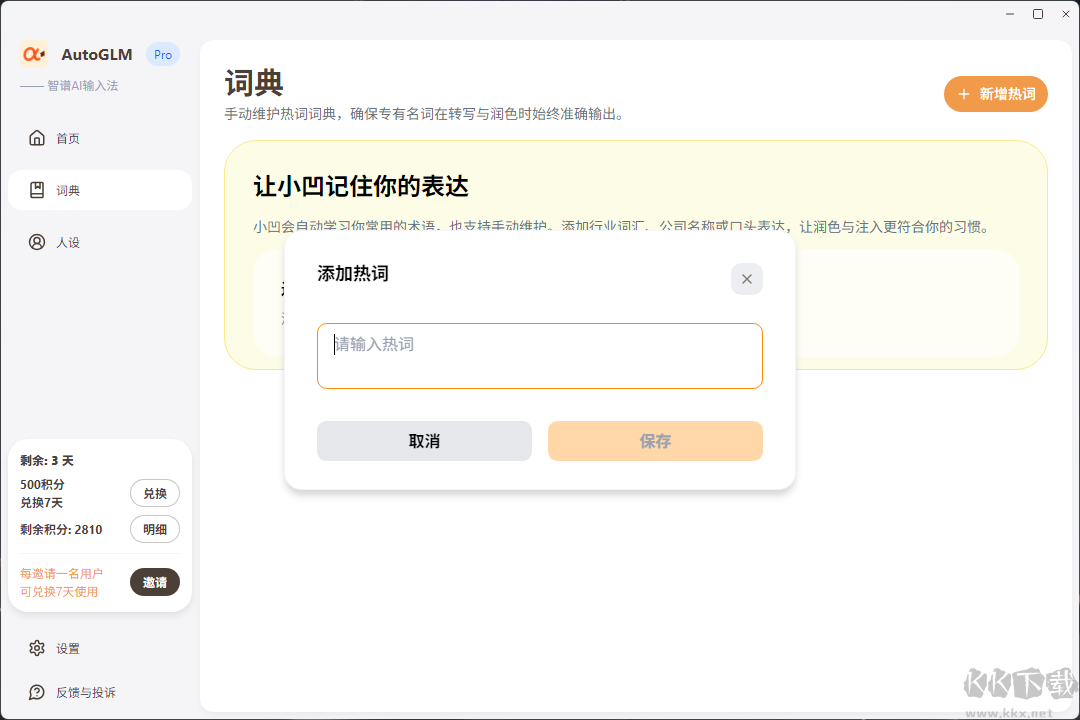Maximize the application window
1080x720 pixels.
(1038, 14)
